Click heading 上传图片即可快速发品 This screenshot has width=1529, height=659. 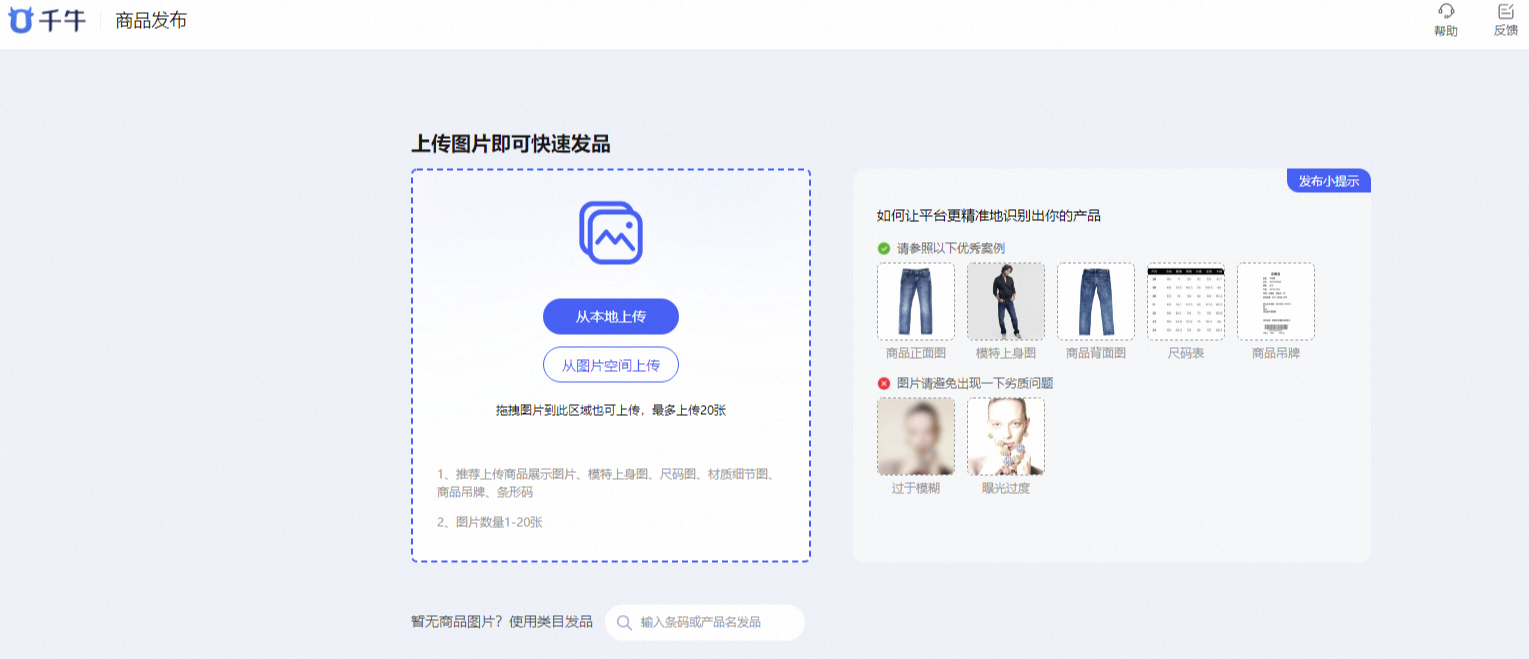pyautogui.click(x=511, y=144)
